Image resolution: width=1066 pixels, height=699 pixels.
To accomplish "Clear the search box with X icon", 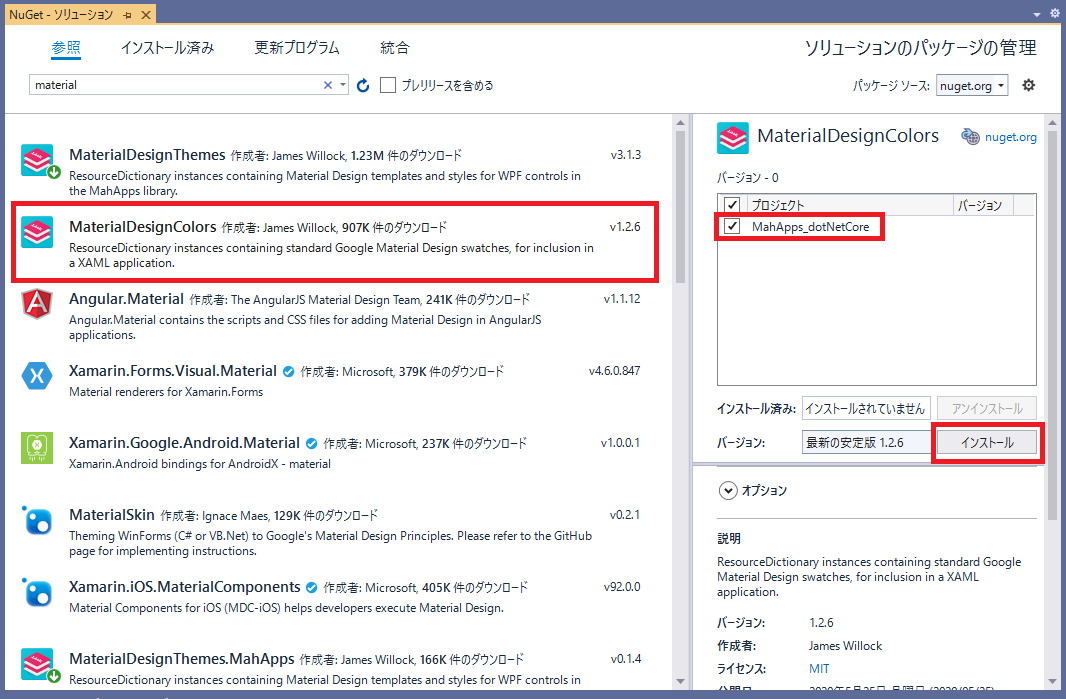I will (328, 85).
